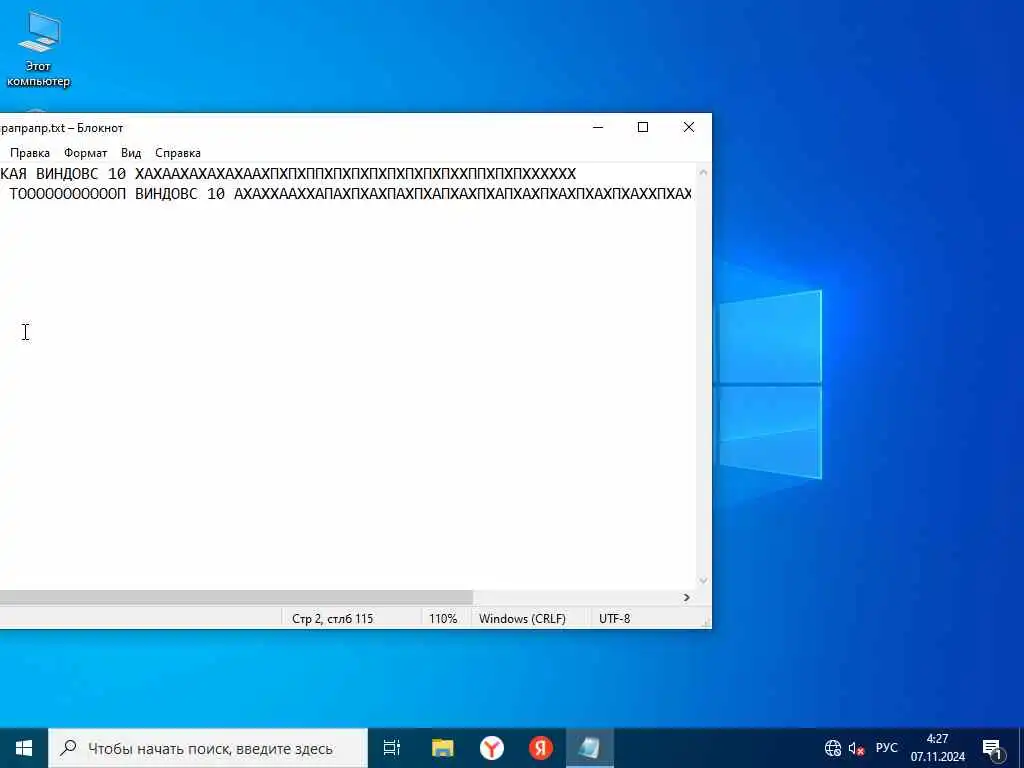
Task: Open the Формат menu
Action: point(86,153)
